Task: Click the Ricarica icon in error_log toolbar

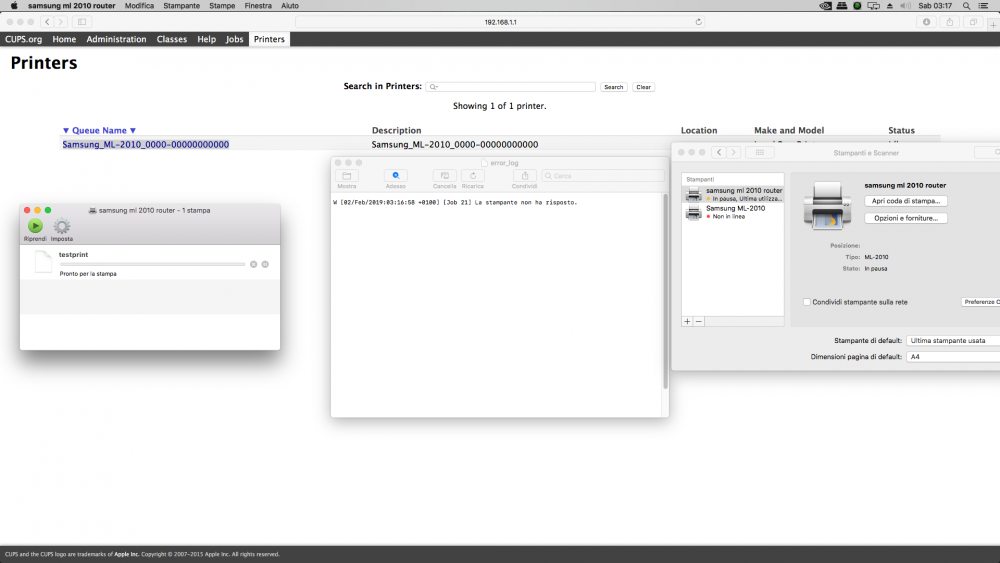Action: (x=473, y=176)
